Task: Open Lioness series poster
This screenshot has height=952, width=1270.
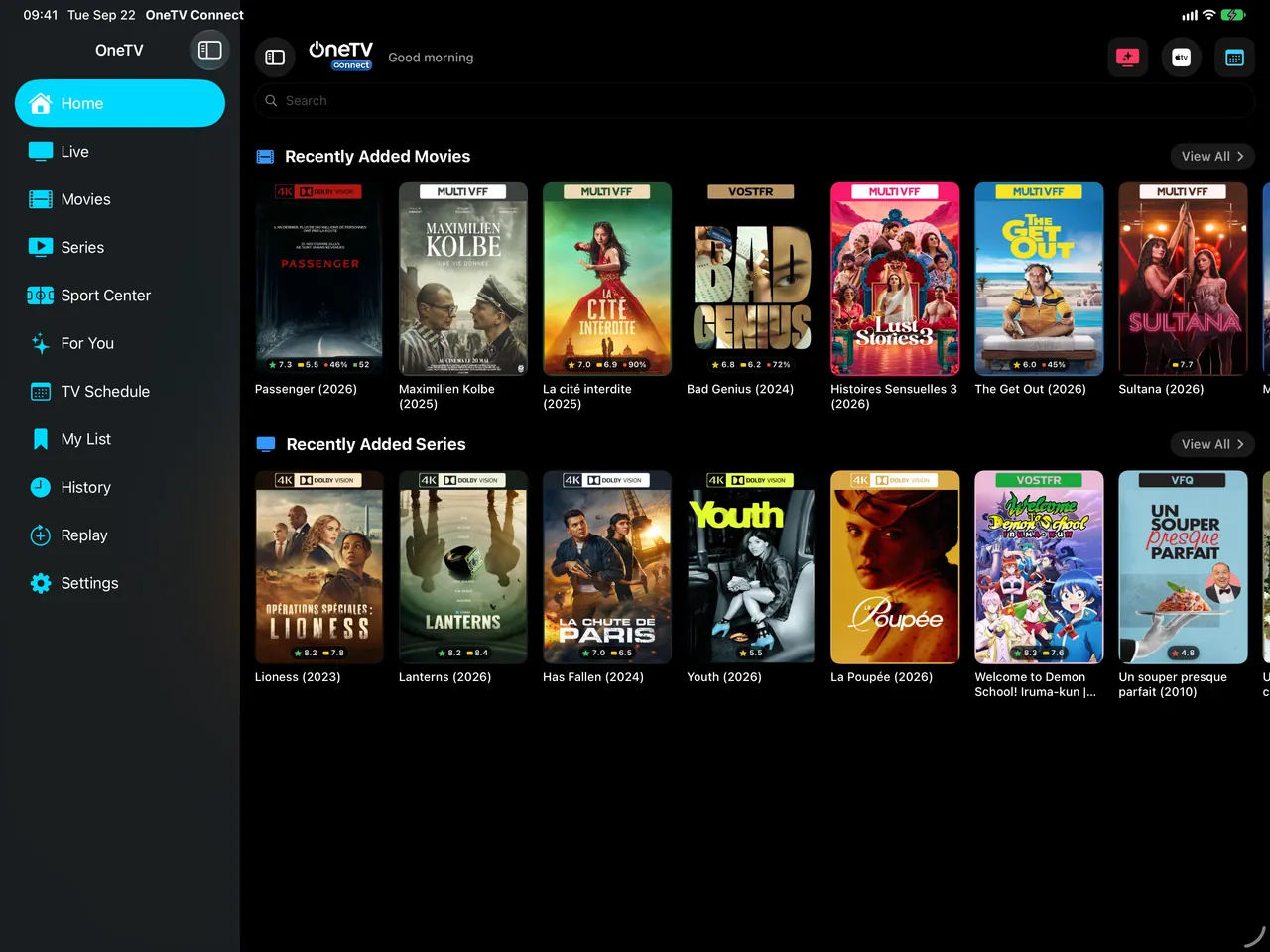Action: point(319,567)
